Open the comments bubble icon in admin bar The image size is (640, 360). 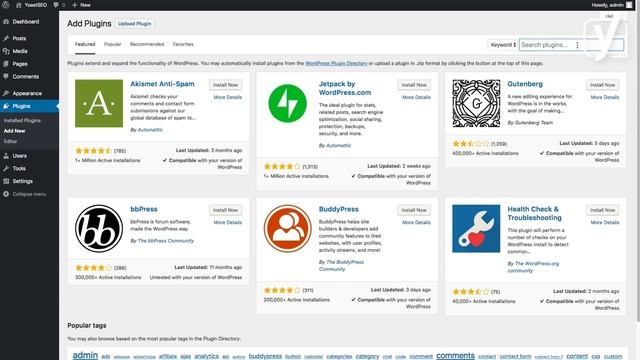(56, 5)
